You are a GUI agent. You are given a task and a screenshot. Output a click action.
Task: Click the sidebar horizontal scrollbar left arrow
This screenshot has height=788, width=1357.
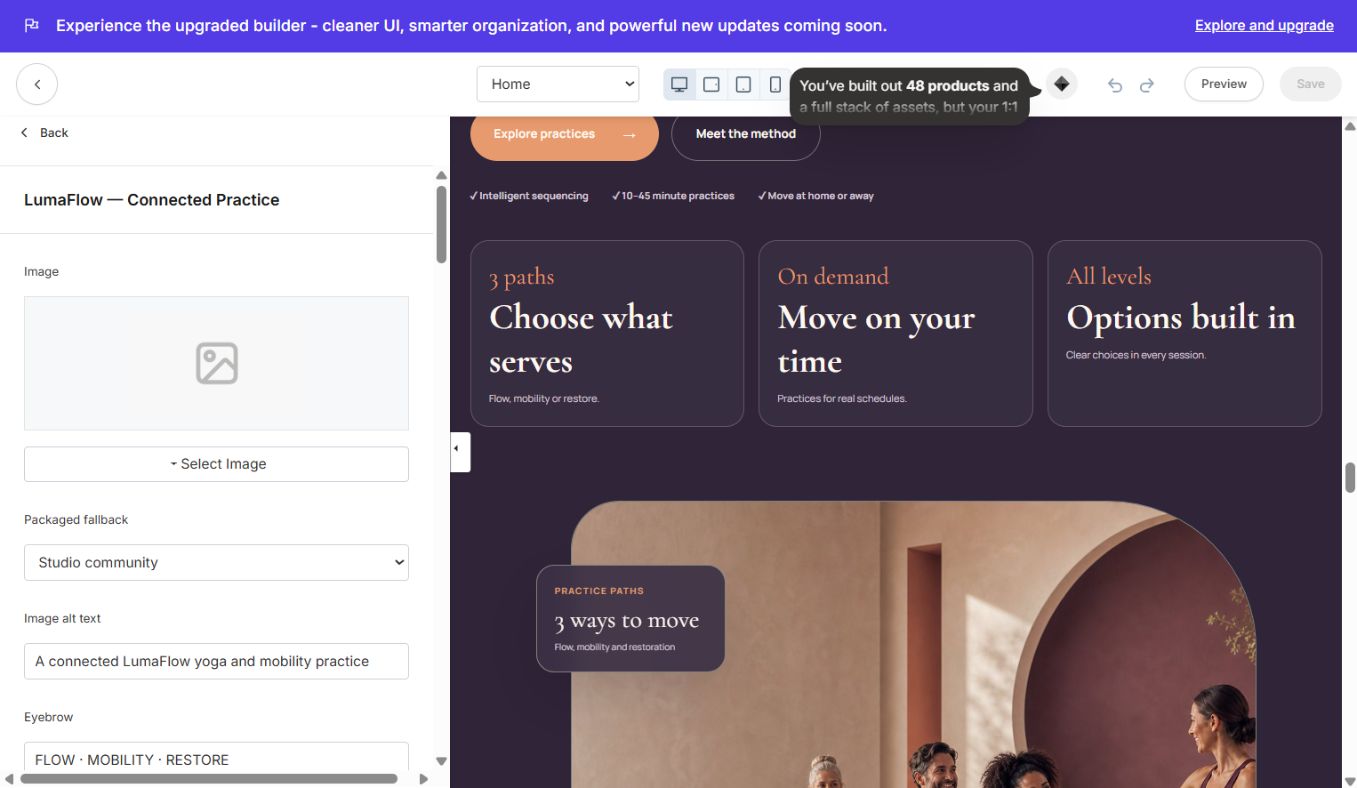point(9,779)
